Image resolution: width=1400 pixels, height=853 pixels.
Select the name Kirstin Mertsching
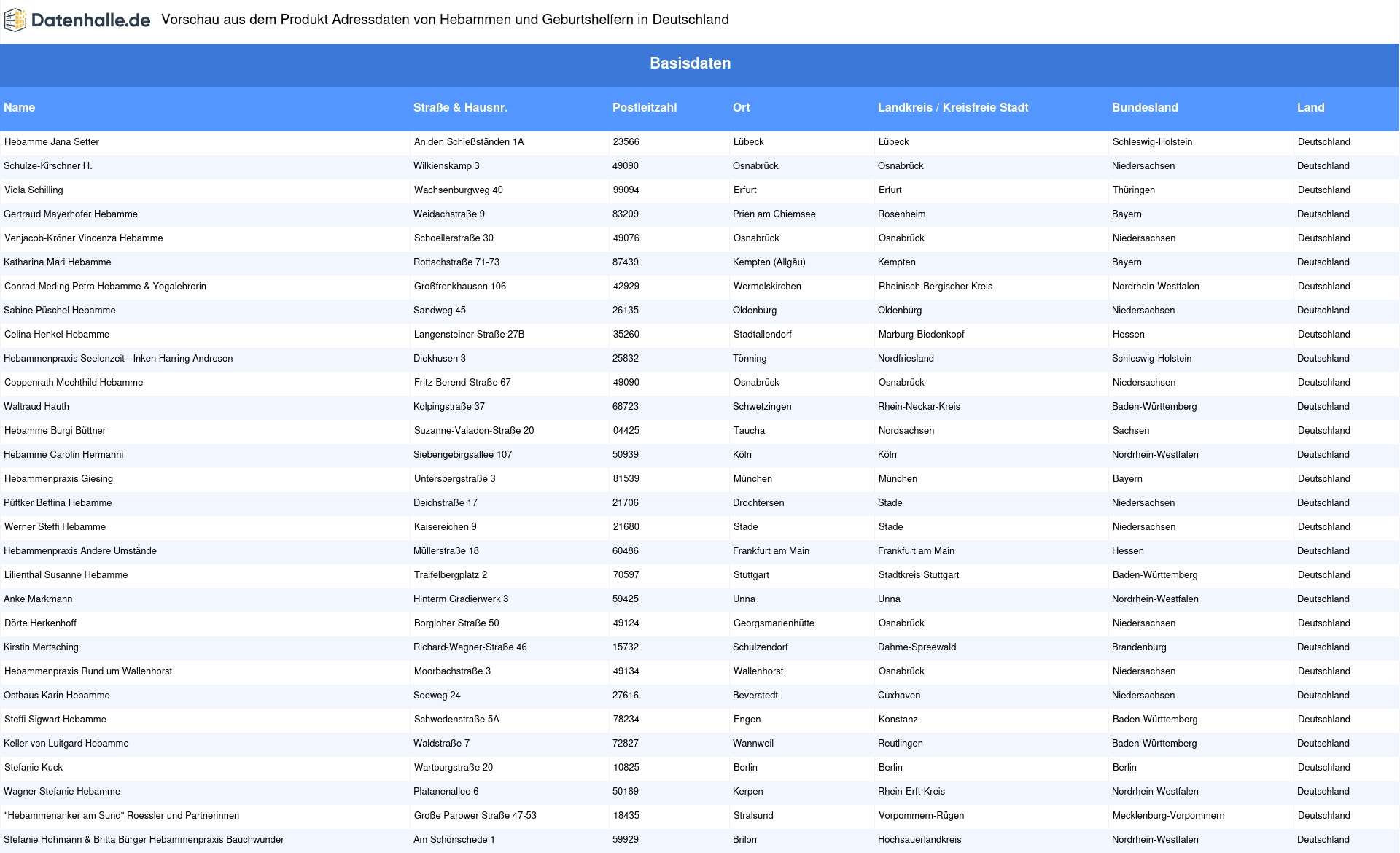(x=41, y=647)
